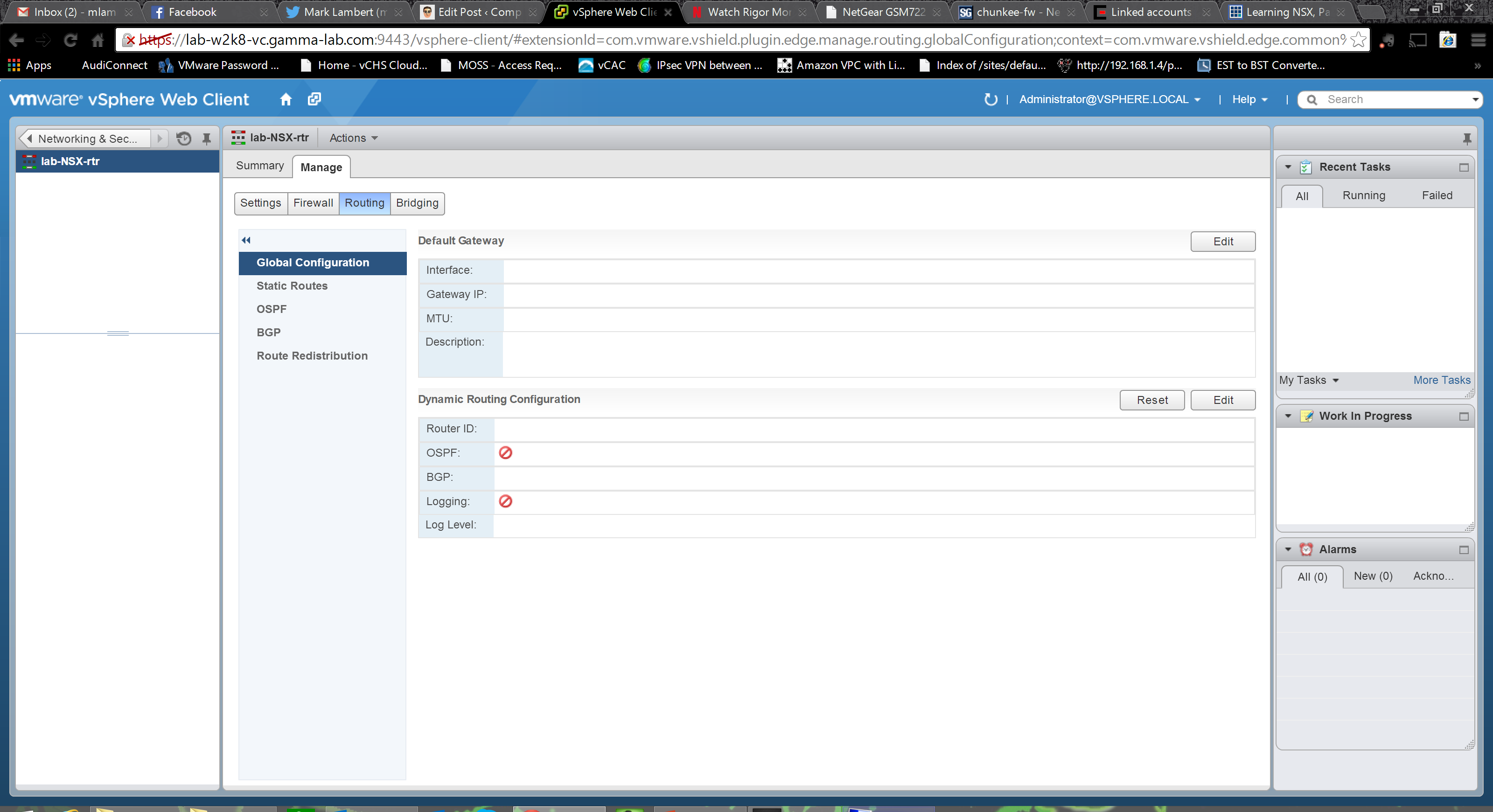Open the My Tasks dropdown
Screen dimensions: 1493x812
tap(1308, 380)
